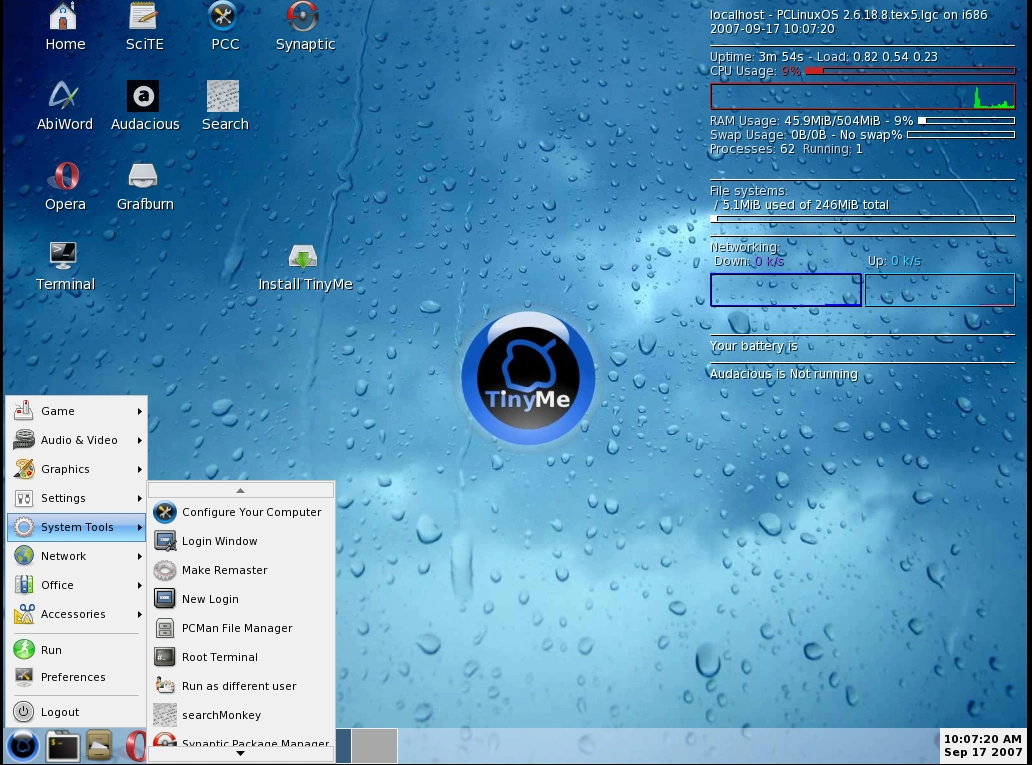The image size is (1032, 765).
Task: Choose Root Terminal in the System Tools menu
Action: click(x=219, y=657)
